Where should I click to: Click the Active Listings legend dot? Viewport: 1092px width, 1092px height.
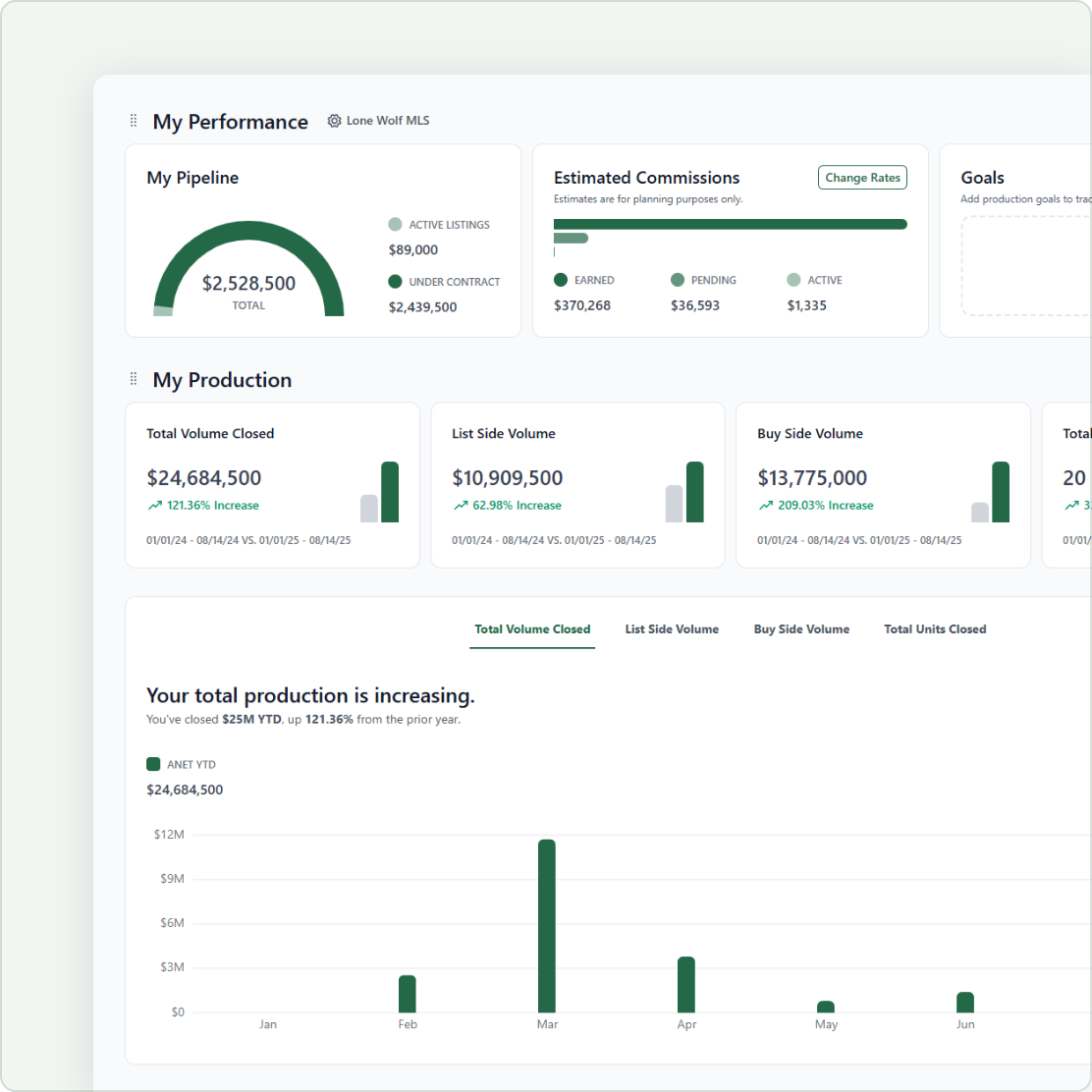pyautogui.click(x=395, y=224)
